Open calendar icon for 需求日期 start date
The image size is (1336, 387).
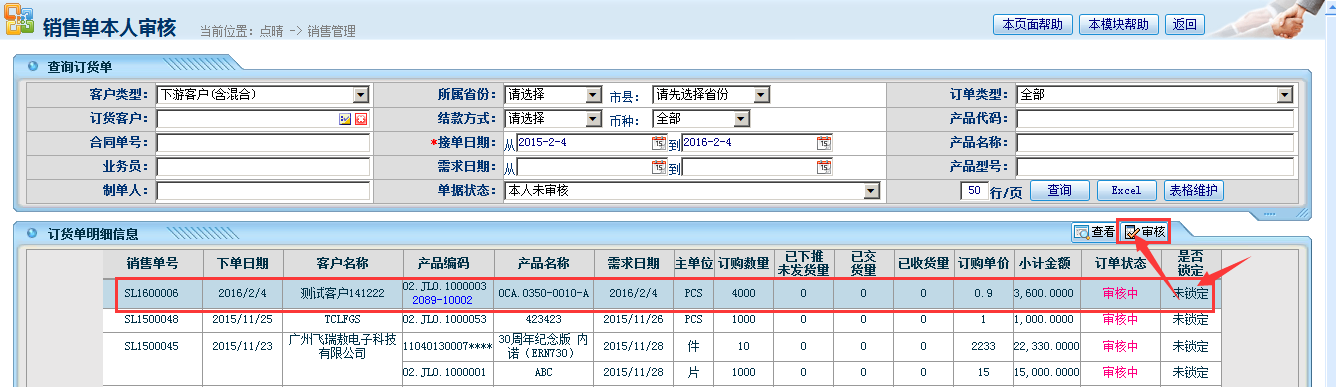658,167
